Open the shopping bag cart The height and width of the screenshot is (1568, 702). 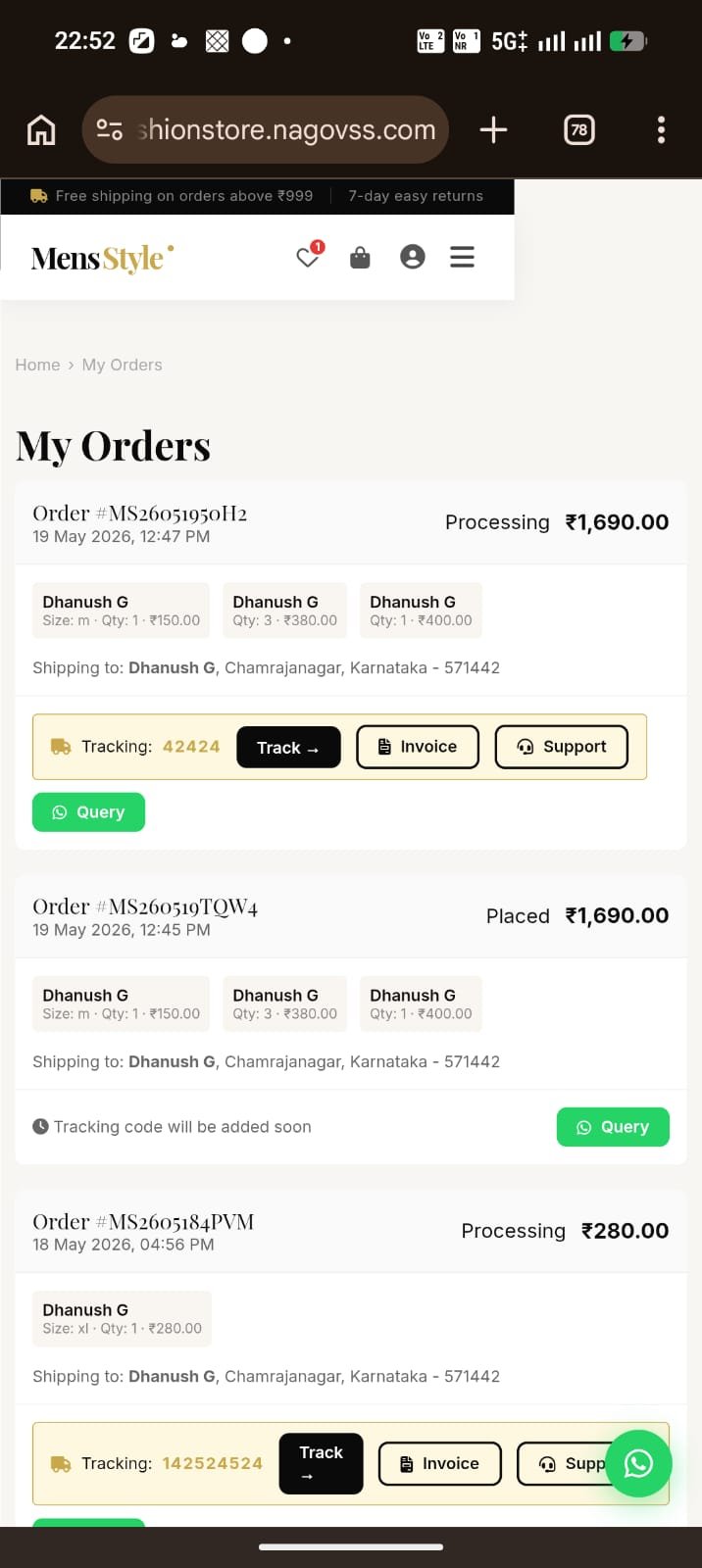(x=360, y=257)
